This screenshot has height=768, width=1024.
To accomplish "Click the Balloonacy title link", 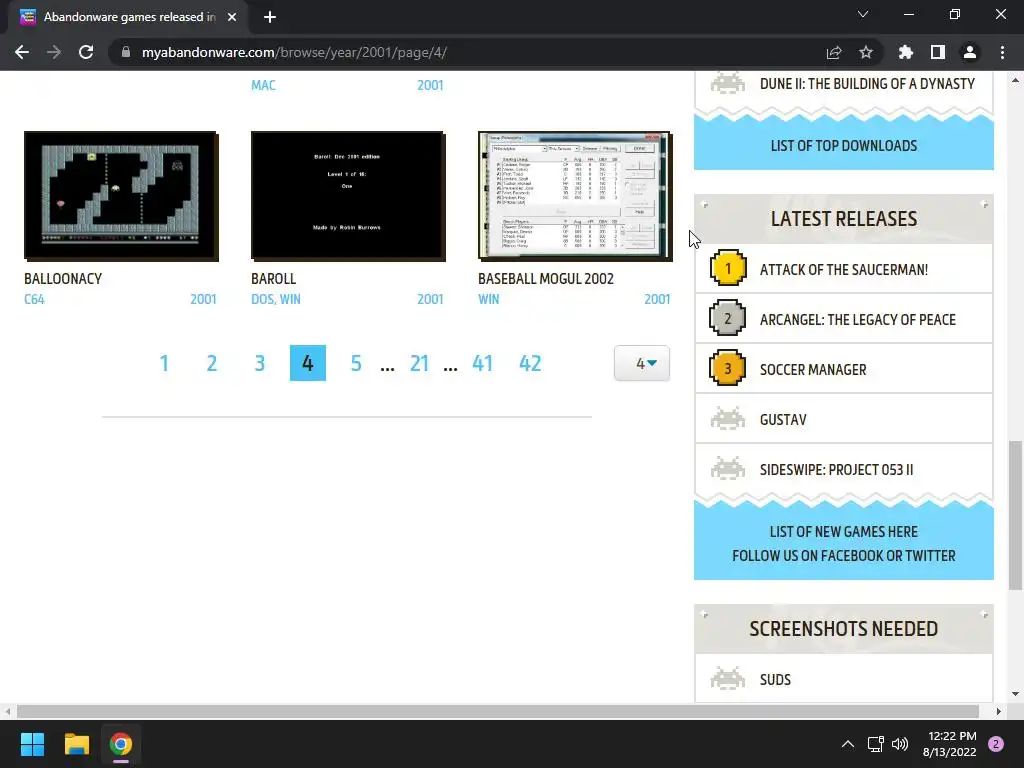I will tap(63, 279).
